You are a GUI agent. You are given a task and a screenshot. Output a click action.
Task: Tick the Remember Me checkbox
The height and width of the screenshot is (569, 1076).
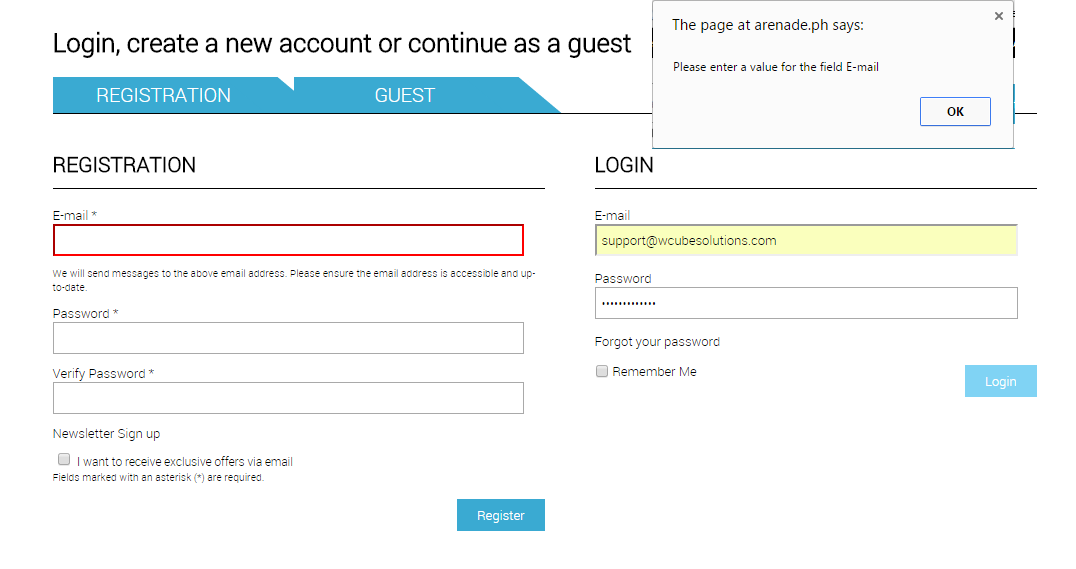pyautogui.click(x=602, y=371)
